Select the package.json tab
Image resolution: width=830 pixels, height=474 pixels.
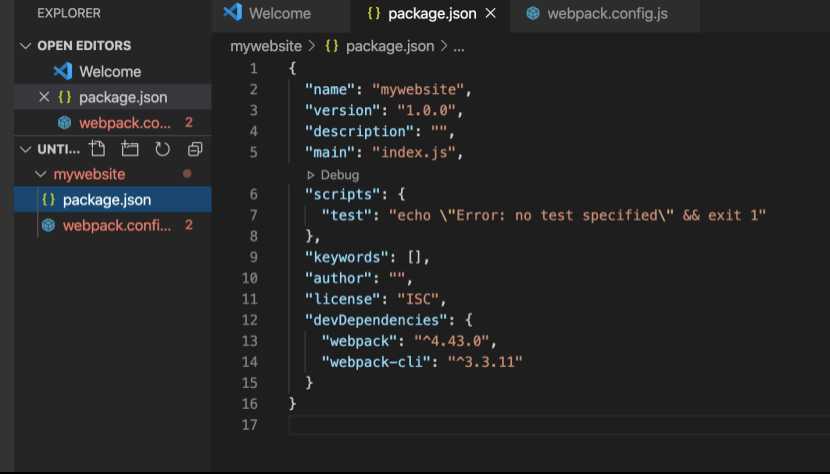pyautogui.click(x=430, y=13)
